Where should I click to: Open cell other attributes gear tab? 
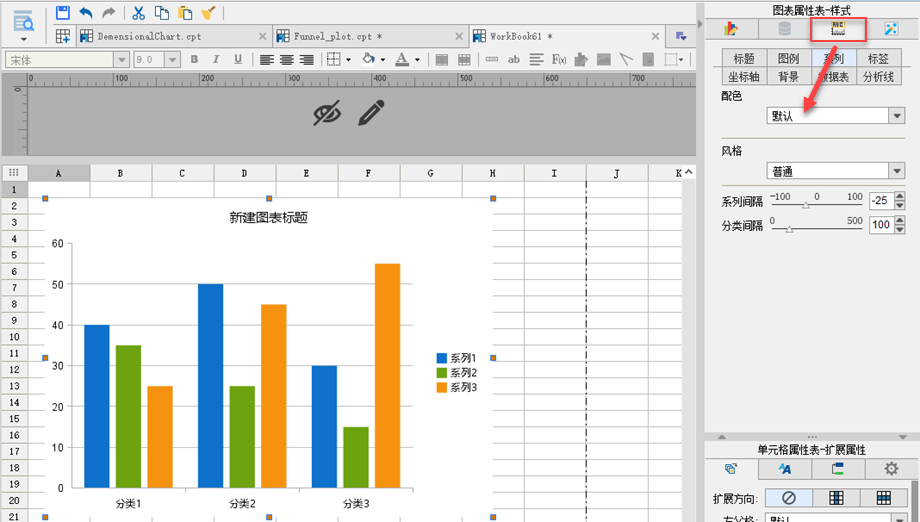coord(891,469)
